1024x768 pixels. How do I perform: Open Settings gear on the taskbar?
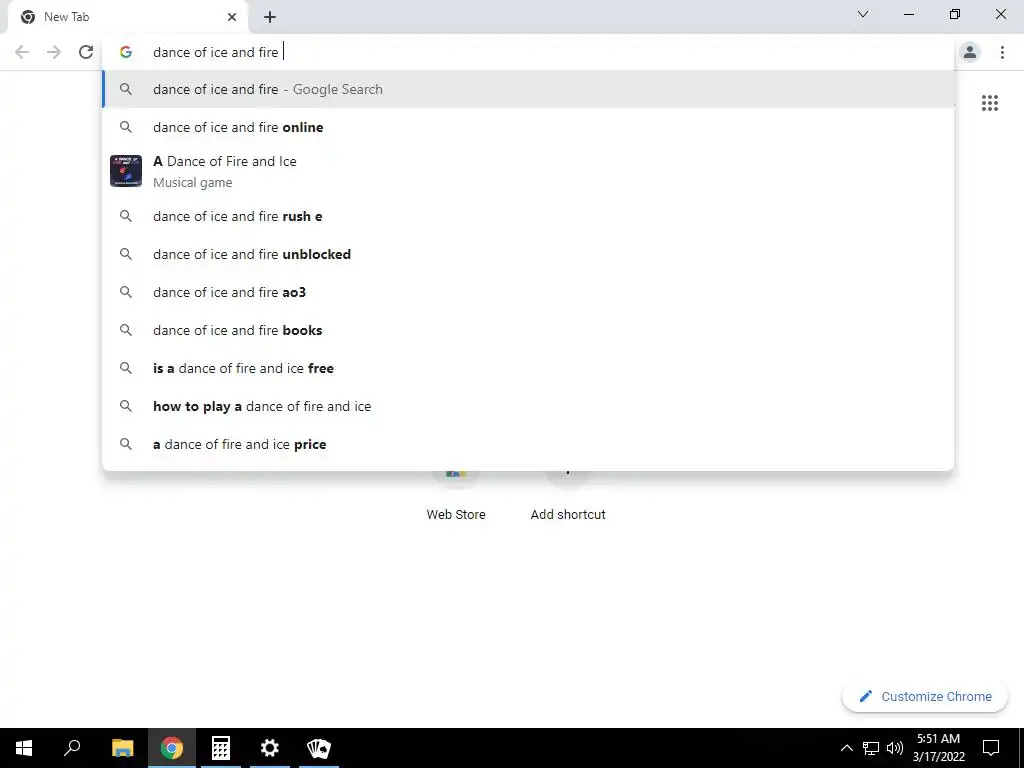(x=270, y=748)
